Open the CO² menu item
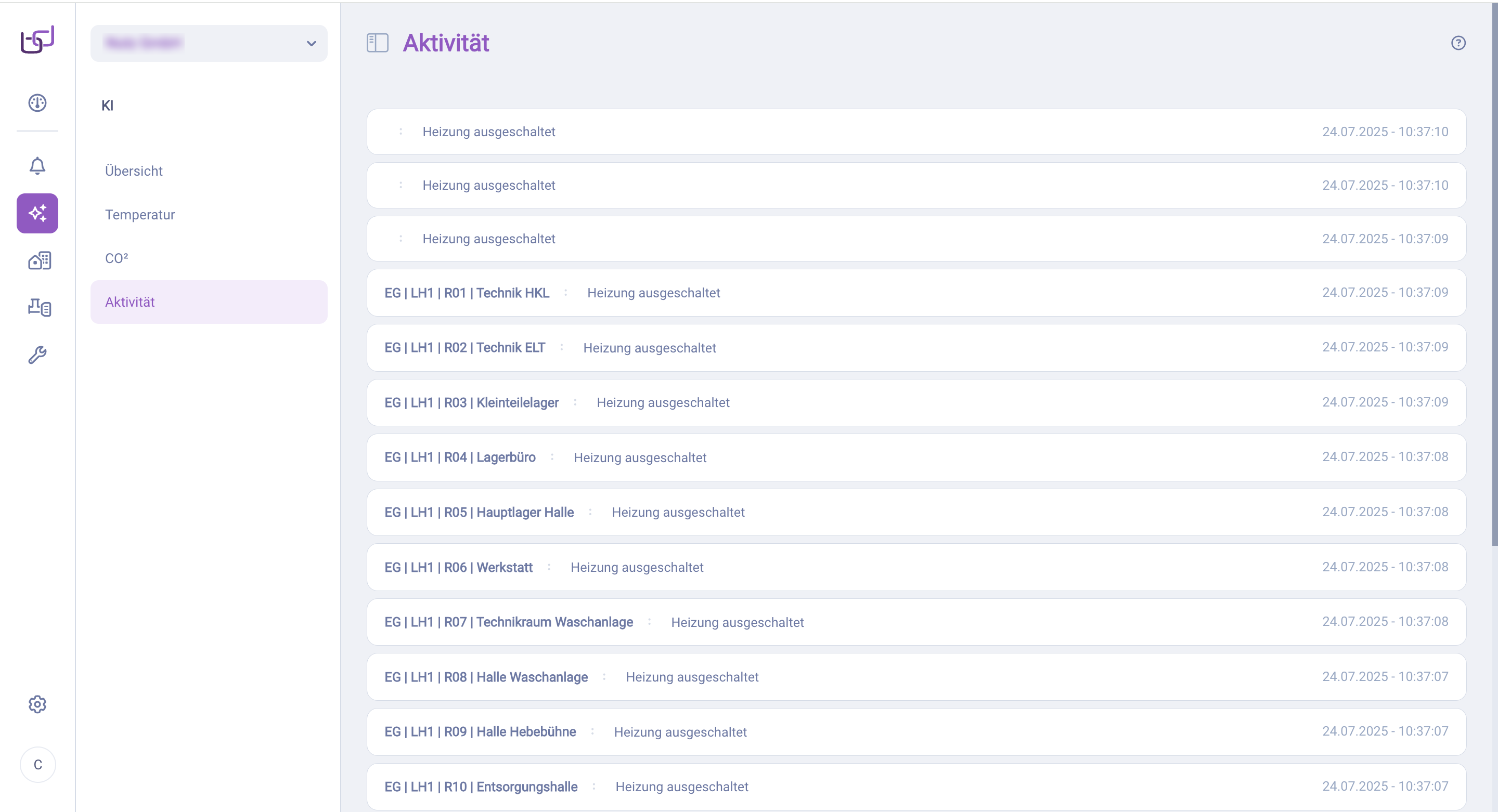The height and width of the screenshot is (812, 1498). (x=117, y=258)
